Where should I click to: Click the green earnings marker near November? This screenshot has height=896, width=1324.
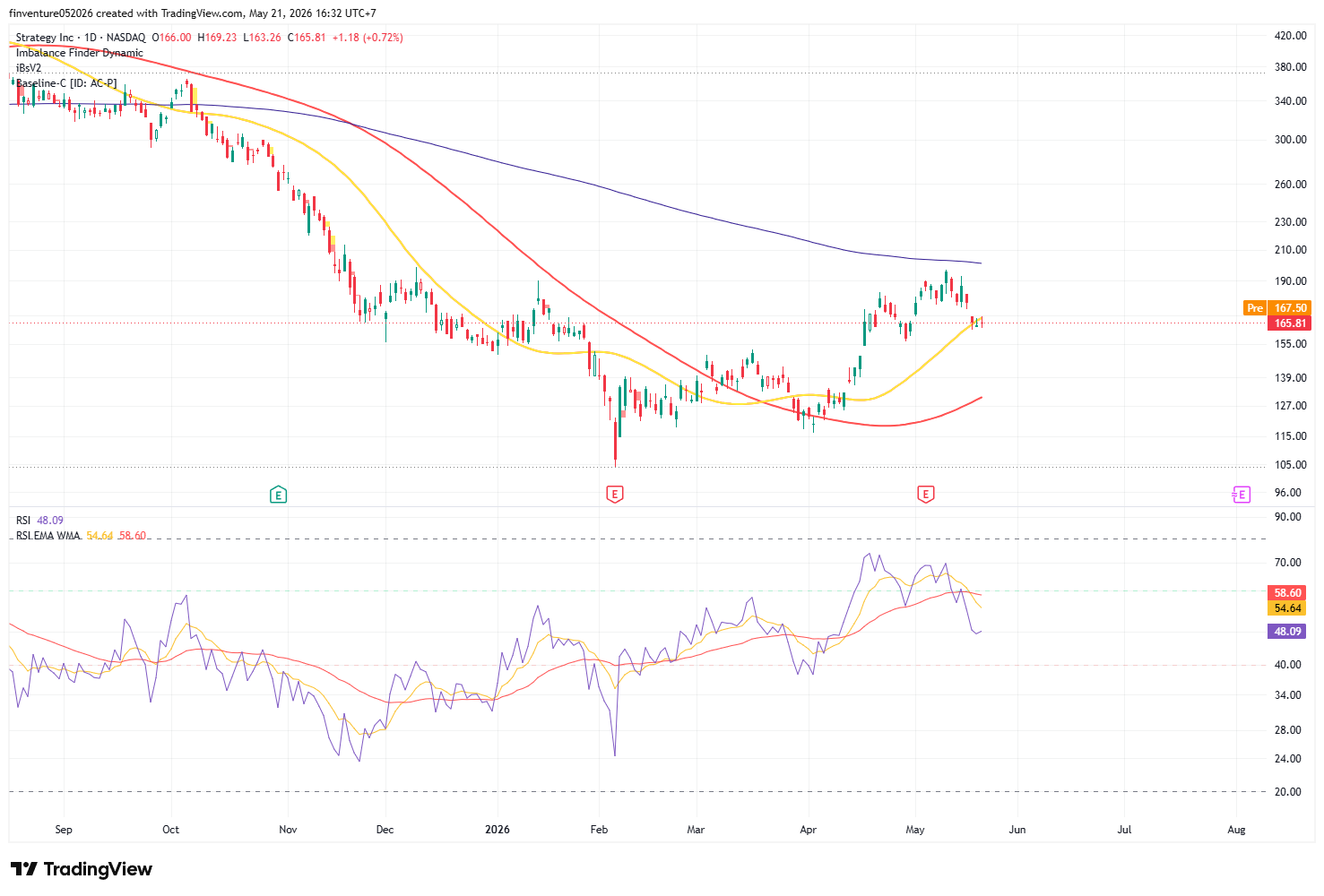pos(278,494)
